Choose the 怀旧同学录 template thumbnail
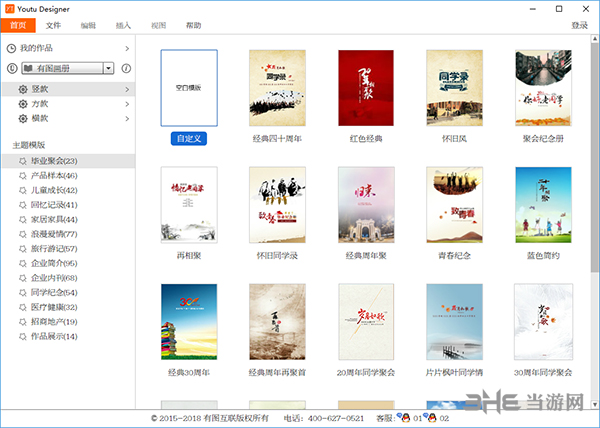Screen dimensions: 600x428 click(x=277, y=205)
